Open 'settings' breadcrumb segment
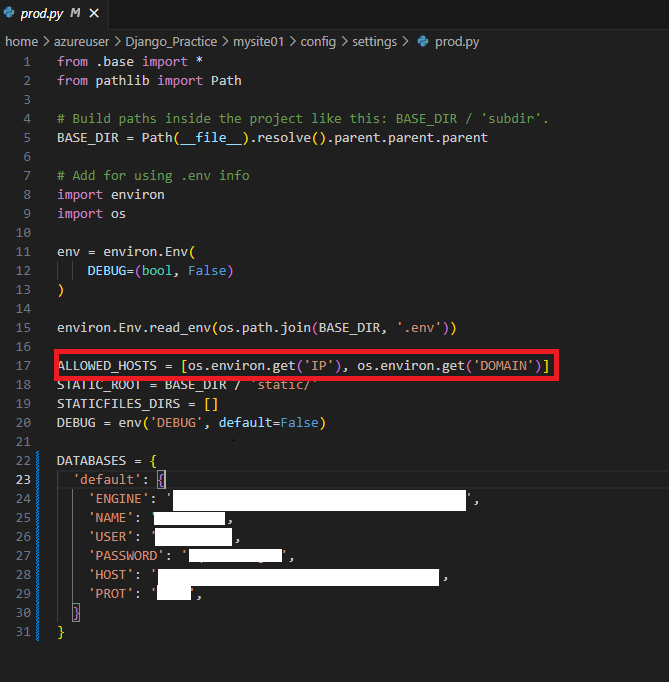This screenshot has height=682, width=669. point(375,42)
